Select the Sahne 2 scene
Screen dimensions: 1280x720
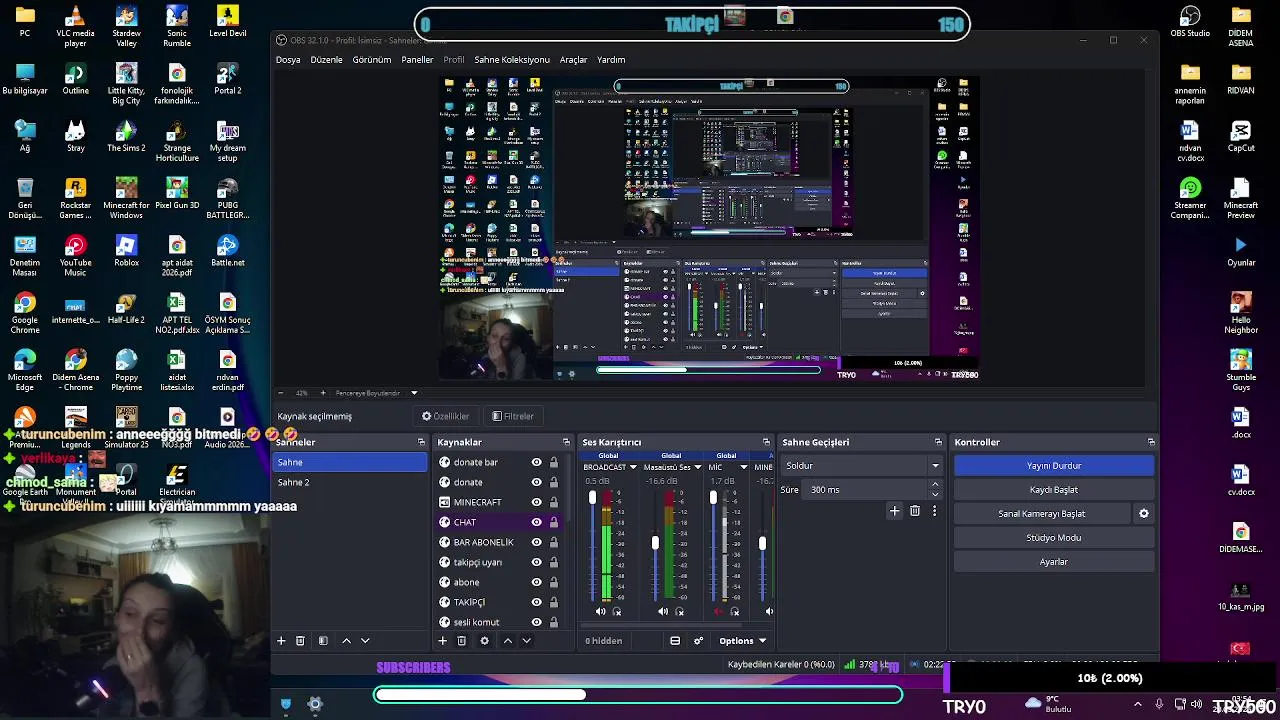(349, 482)
